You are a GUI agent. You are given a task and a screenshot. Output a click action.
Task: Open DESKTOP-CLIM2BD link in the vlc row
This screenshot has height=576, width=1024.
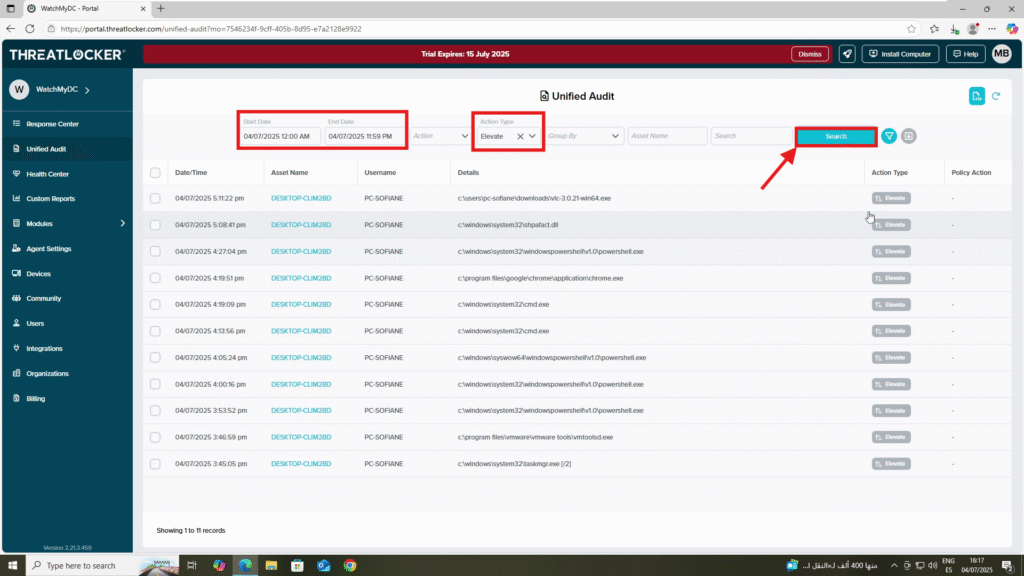[x=301, y=198]
